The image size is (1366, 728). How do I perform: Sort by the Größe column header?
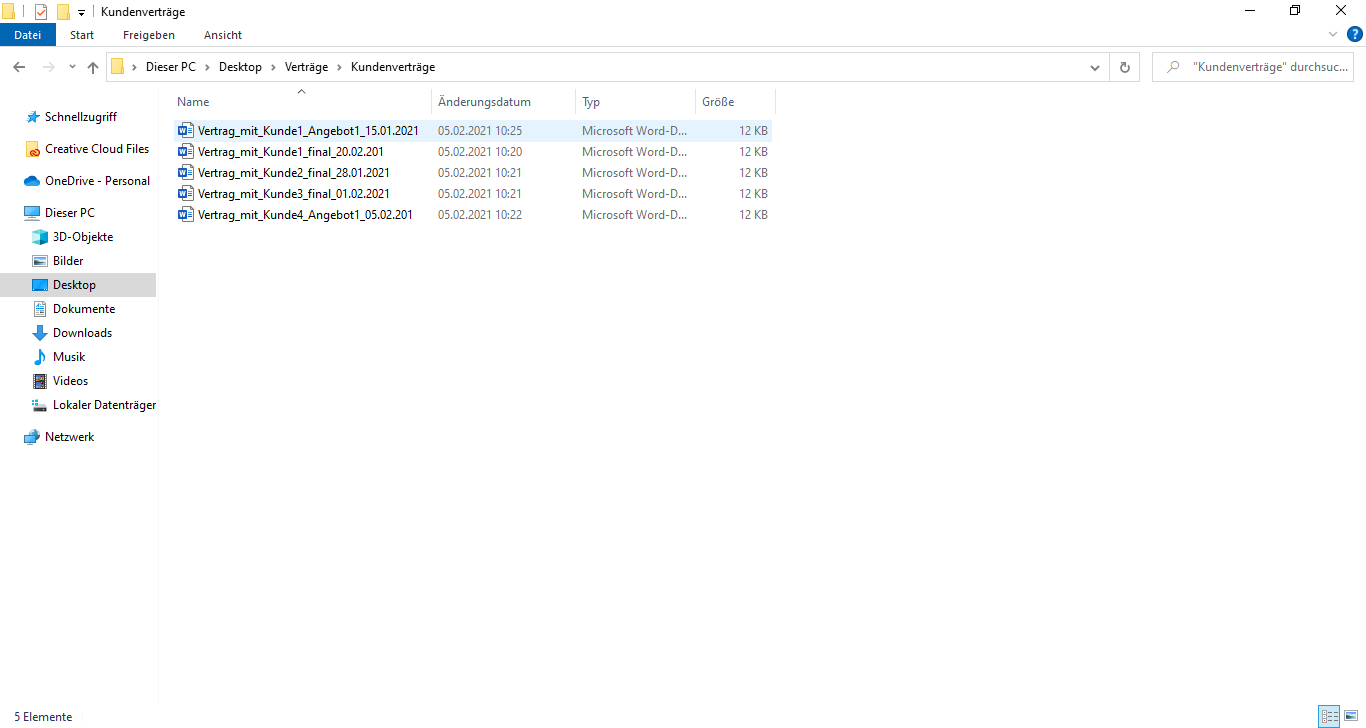point(735,102)
